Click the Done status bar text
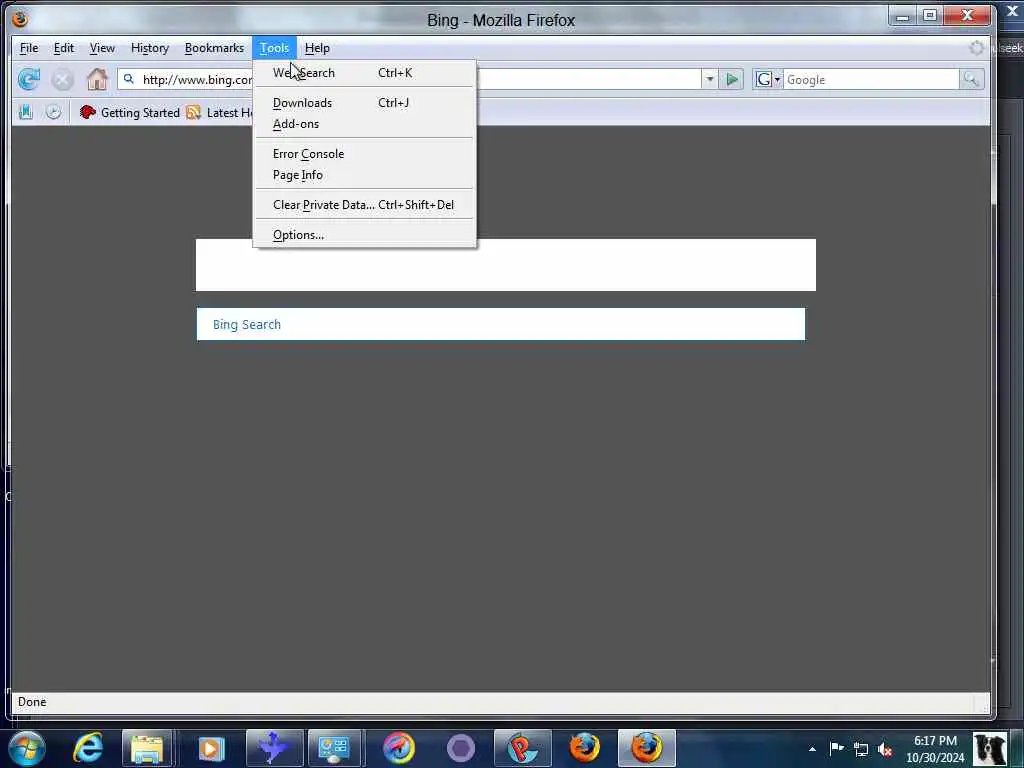This screenshot has height=768, width=1024. point(32,702)
